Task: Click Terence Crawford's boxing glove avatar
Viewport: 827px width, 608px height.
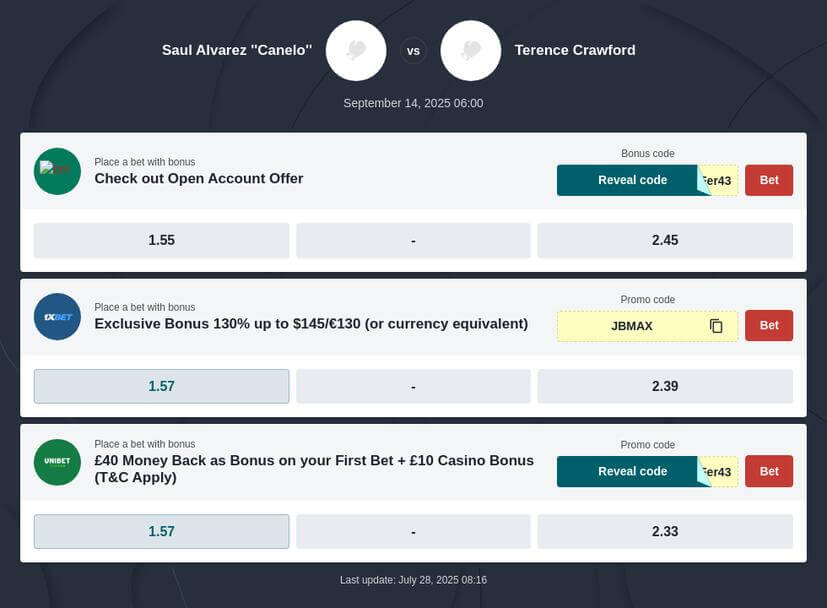Action: pos(470,51)
